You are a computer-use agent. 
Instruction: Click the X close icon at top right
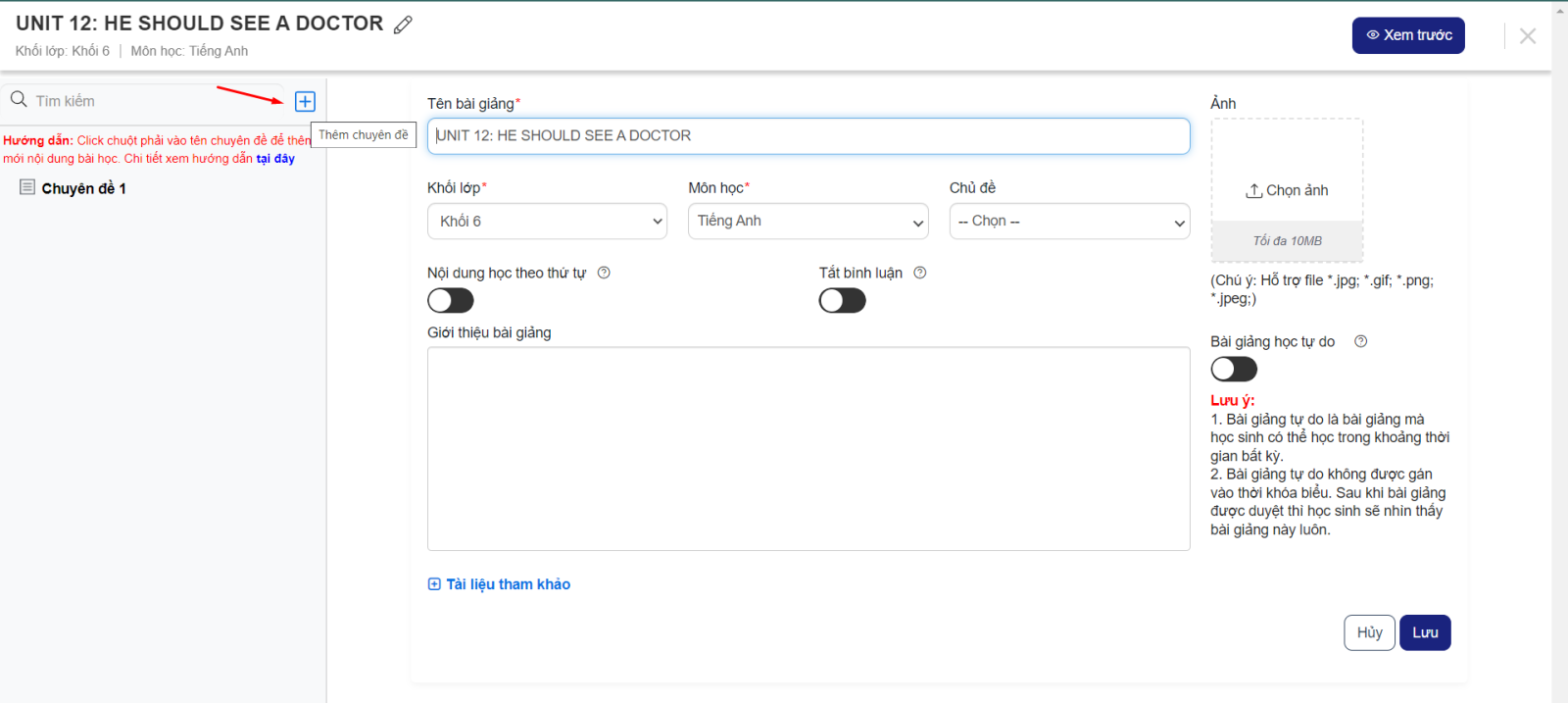point(1527,36)
